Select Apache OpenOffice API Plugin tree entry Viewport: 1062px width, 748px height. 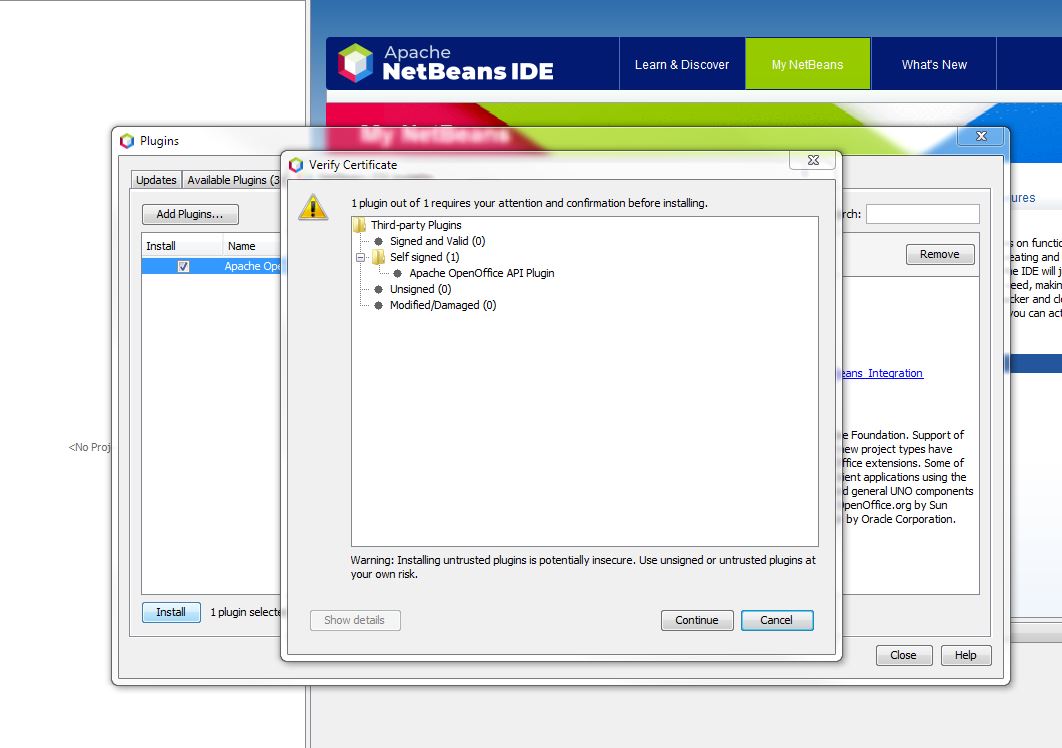tap(482, 273)
